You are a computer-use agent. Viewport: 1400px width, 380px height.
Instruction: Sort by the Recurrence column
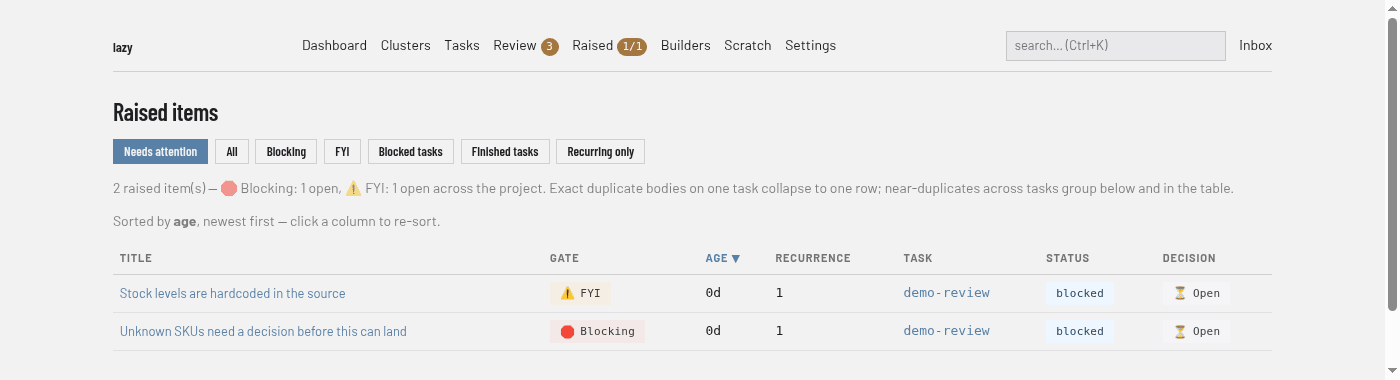click(813, 258)
